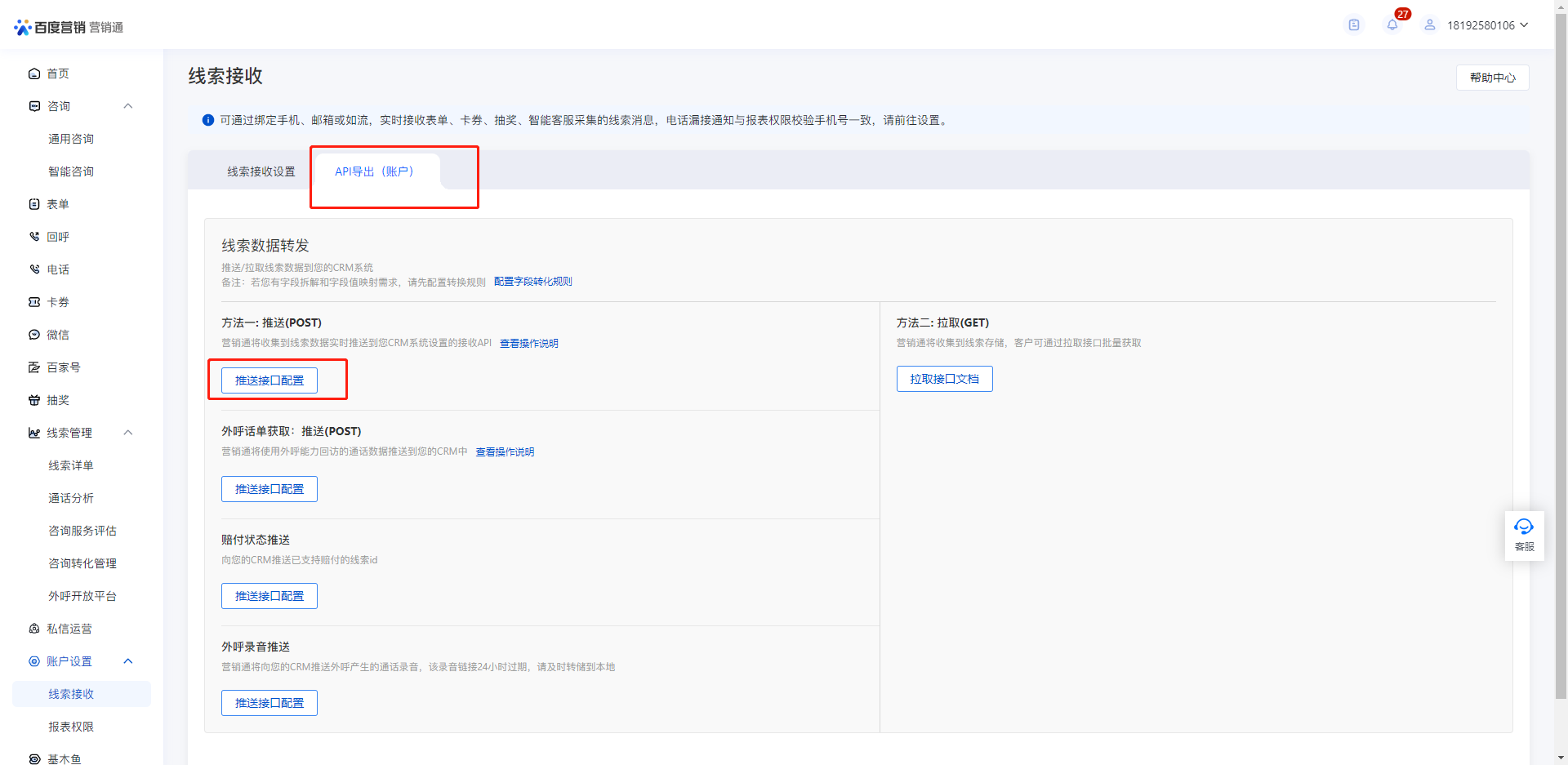Select the API导出（账户）tab
The image size is (1568, 765).
click(374, 171)
